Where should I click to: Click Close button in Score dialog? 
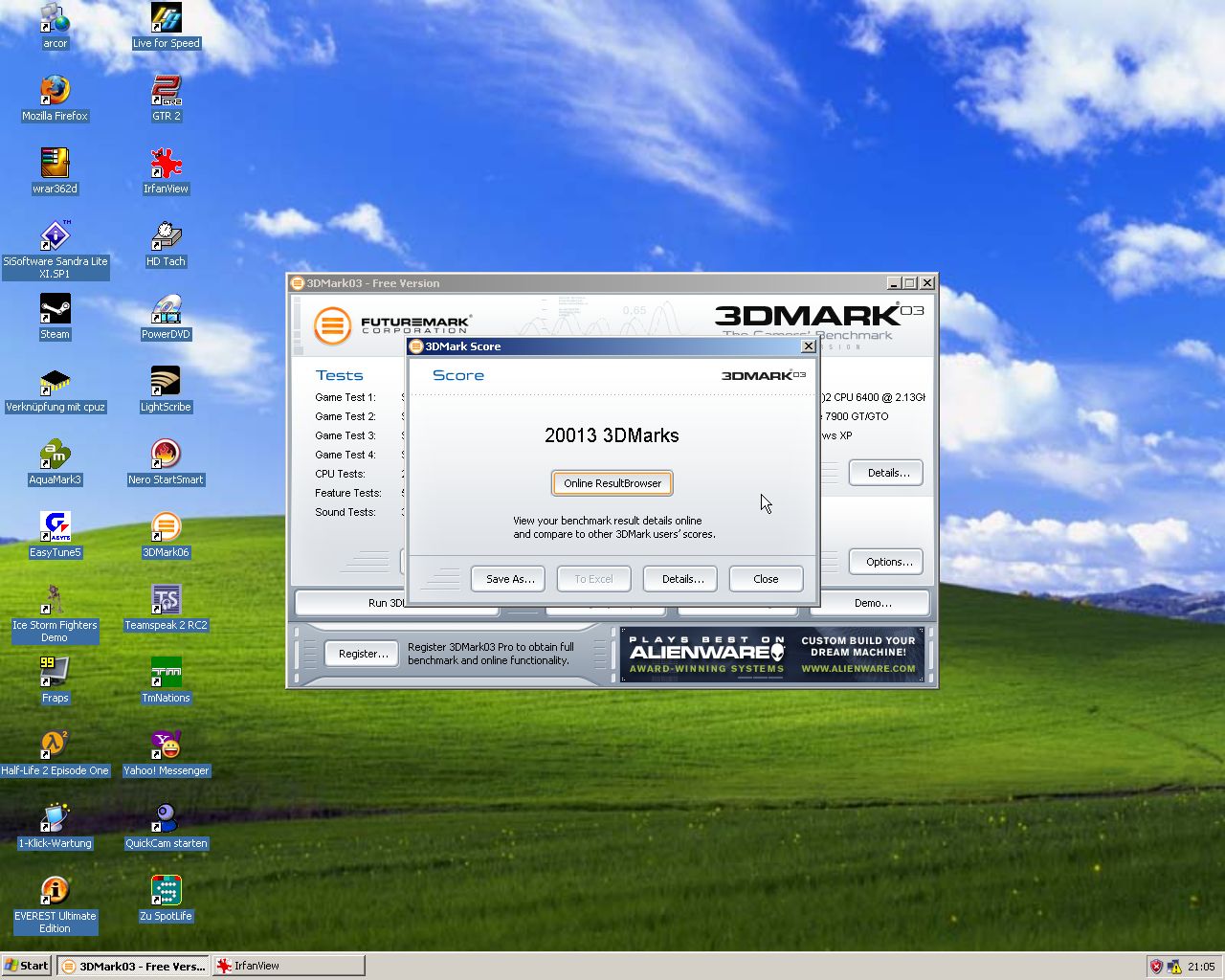(x=766, y=579)
